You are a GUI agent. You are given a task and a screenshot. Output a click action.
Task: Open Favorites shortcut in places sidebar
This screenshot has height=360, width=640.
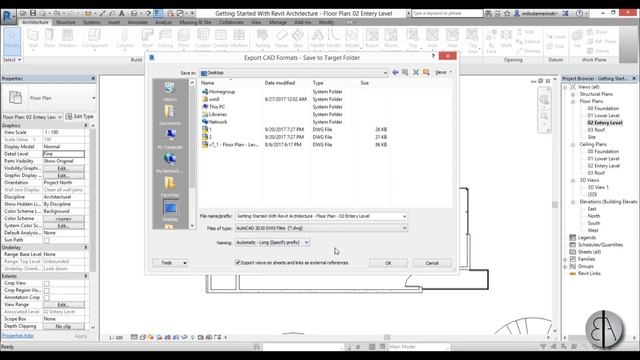coord(170,187)
